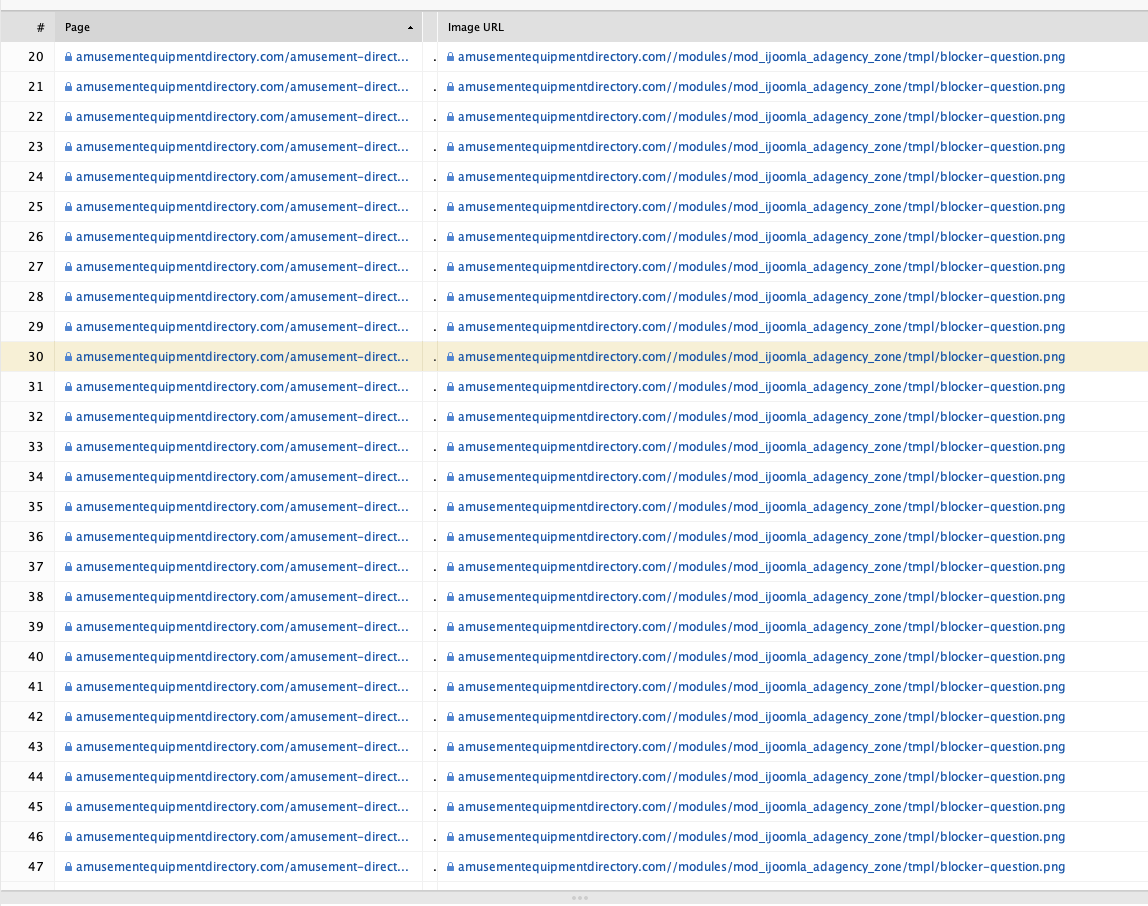Open the blocker-question.png link in row 28
The image size is (1148, 906).
click(761, 297)
